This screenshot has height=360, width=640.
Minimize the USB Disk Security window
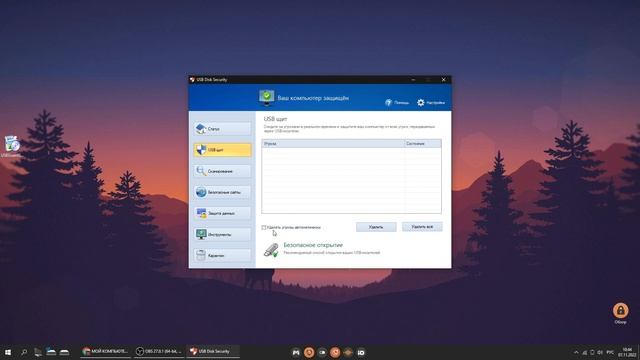coord(413,80)
